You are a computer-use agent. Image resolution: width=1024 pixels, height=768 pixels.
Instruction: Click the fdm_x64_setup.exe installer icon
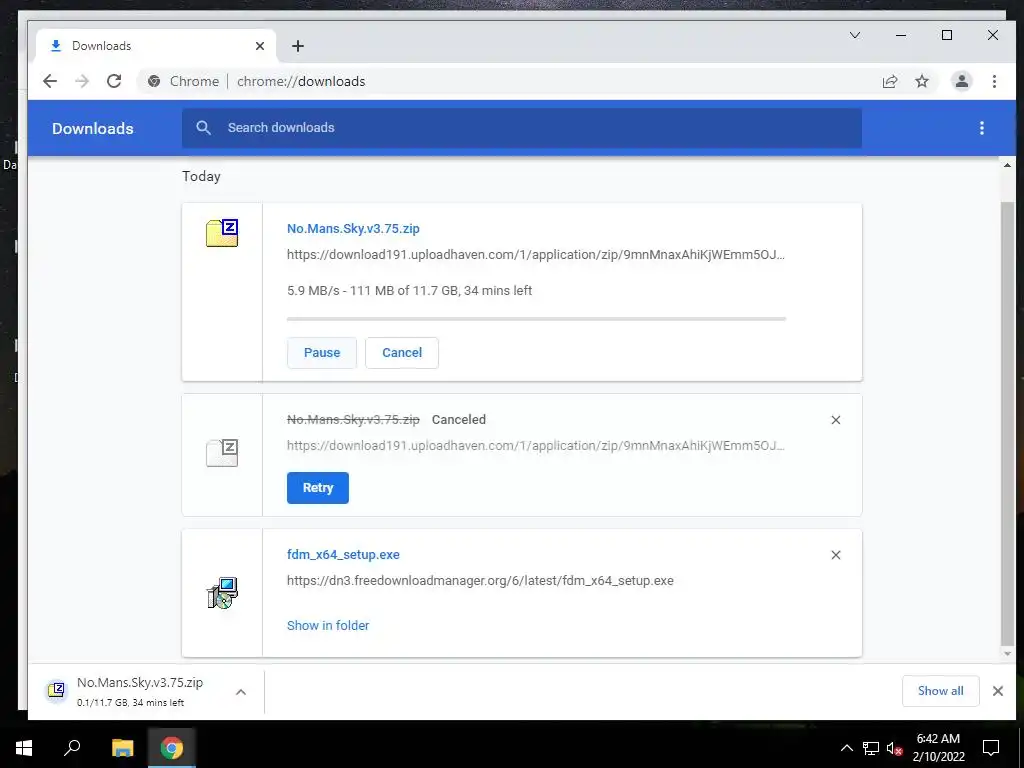(x=222, y=593)
